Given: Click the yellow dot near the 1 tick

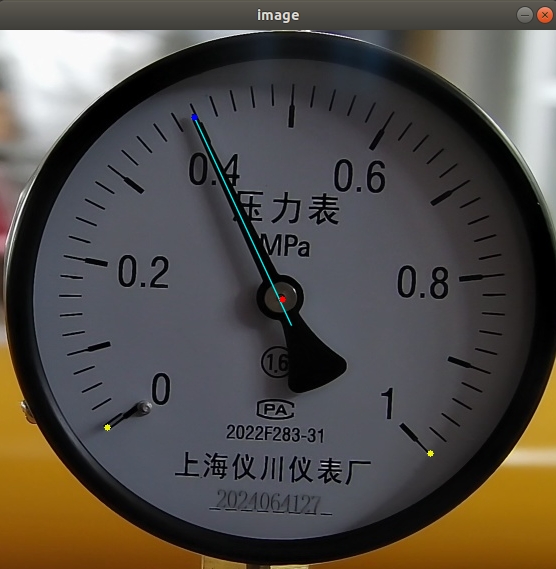Looking at the screenshot, I should pos(430,453).
